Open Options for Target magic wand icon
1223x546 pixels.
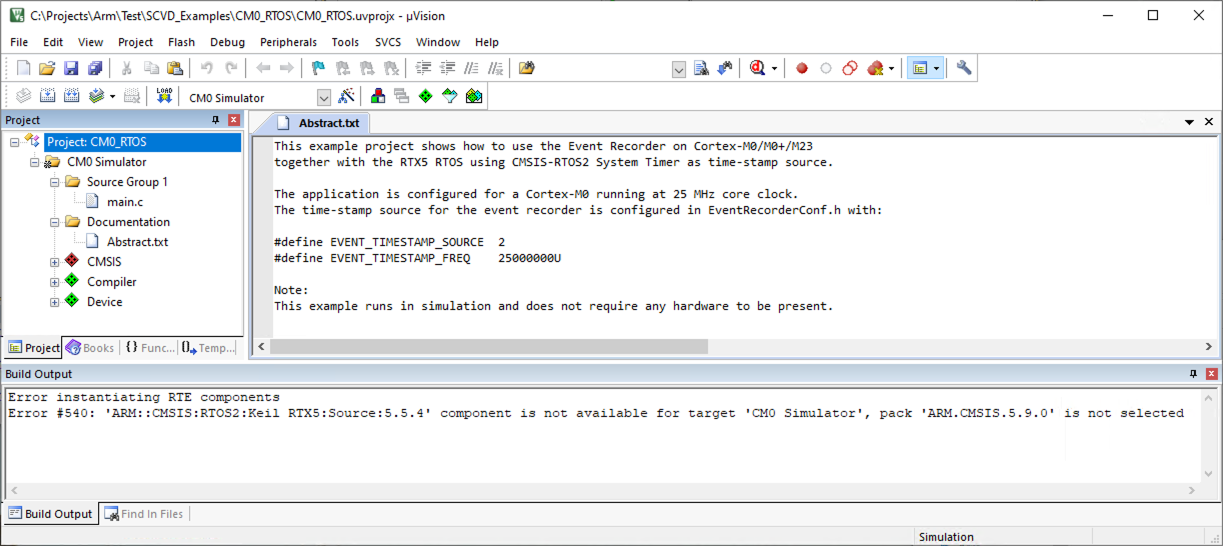[346, 96]
